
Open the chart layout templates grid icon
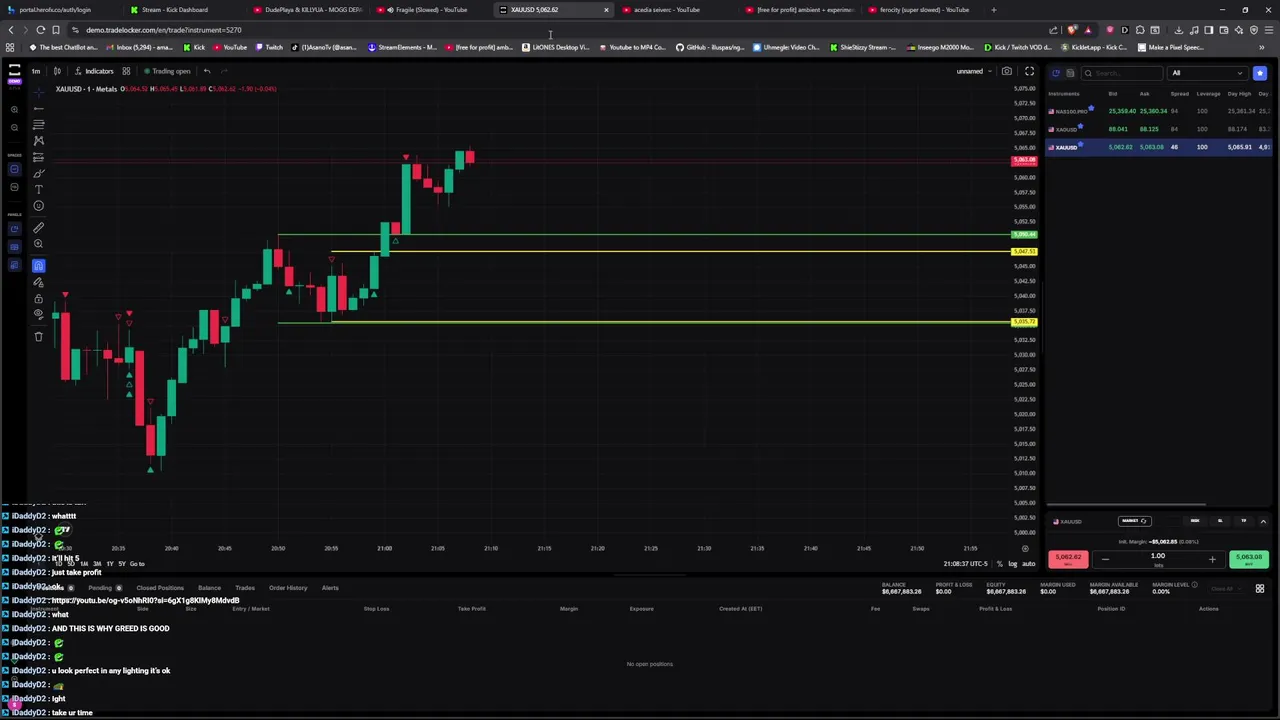(x=126, y=71)
